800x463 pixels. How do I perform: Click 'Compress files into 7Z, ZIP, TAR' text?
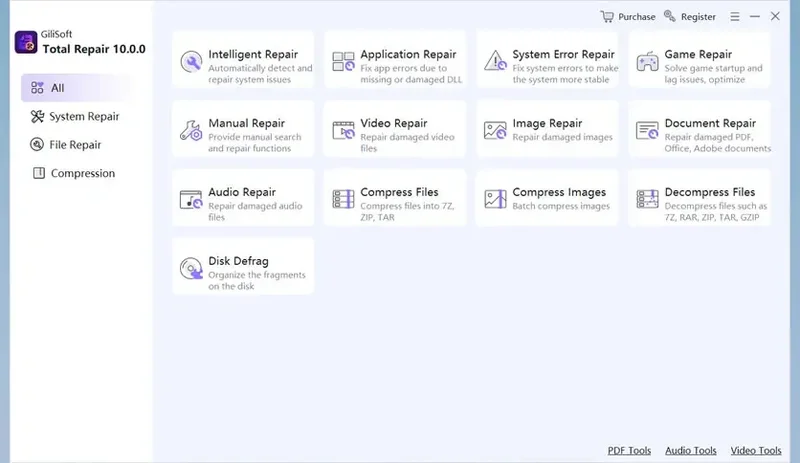pos(407,212)
